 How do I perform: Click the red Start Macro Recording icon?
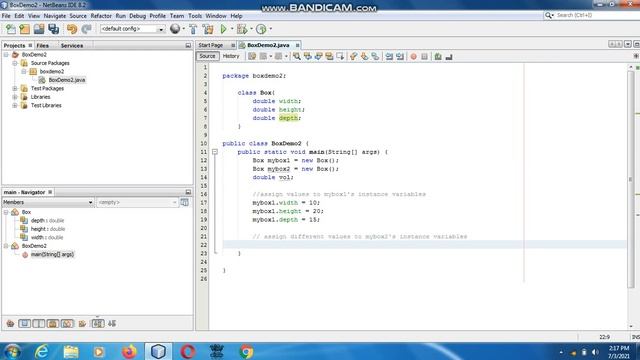click(x=413, y=56)
